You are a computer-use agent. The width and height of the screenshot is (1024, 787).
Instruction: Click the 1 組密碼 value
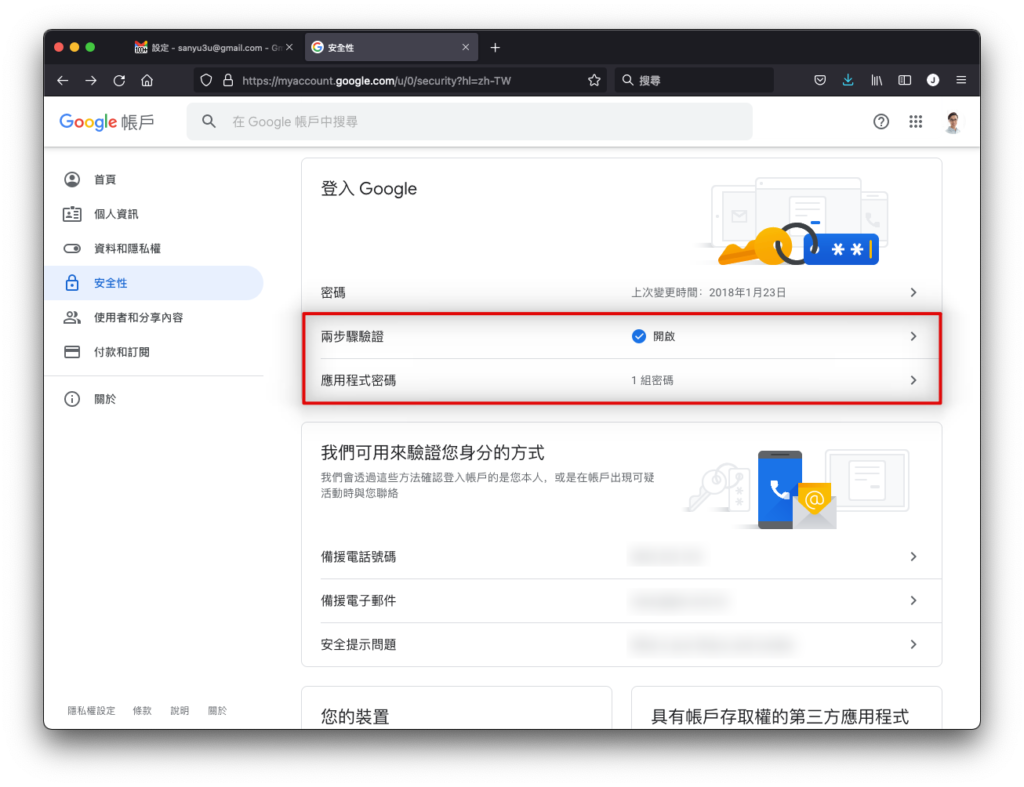(x=652, y=380)
